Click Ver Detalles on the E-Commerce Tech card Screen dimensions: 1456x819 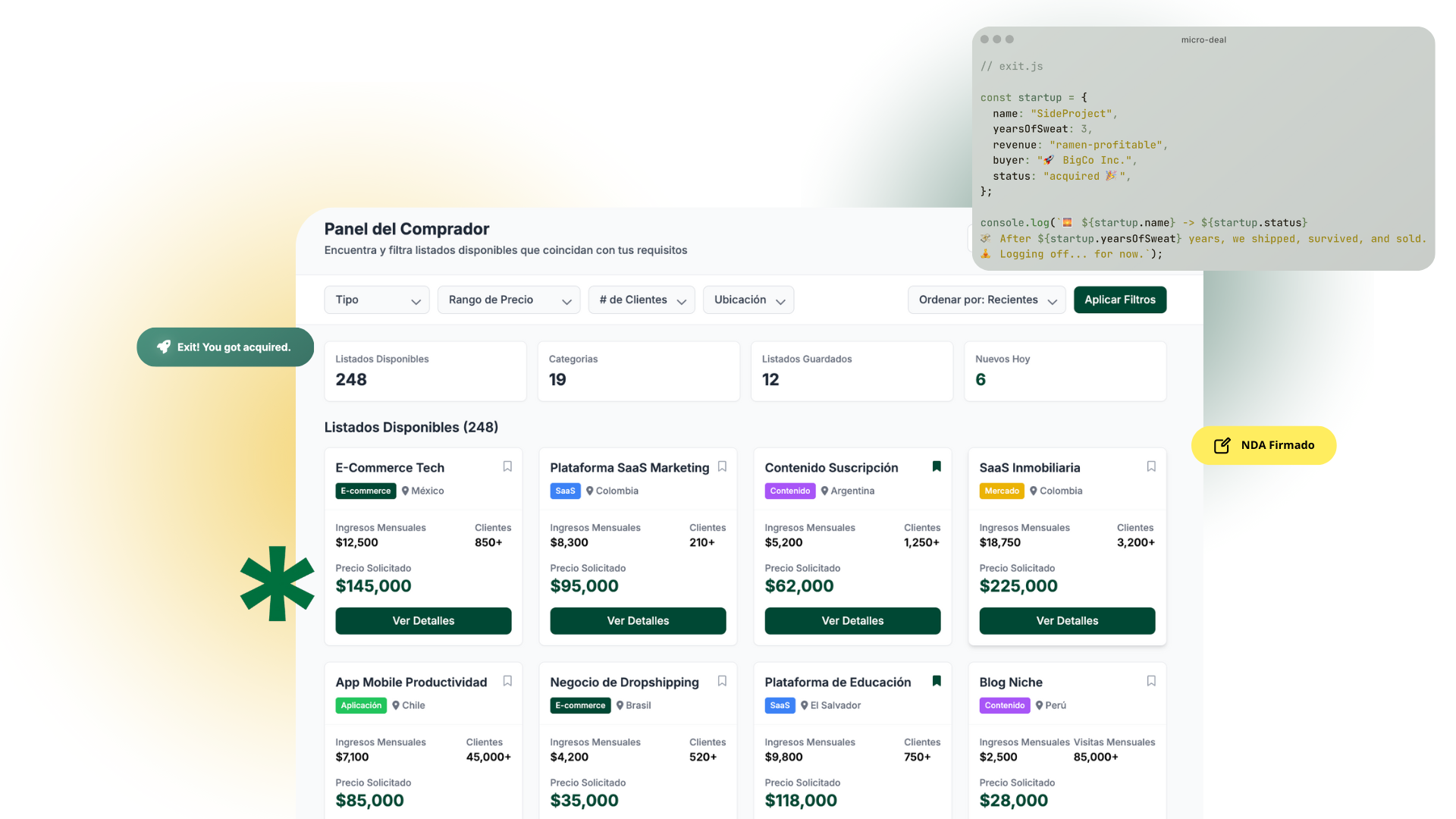(x=423, y=620)
